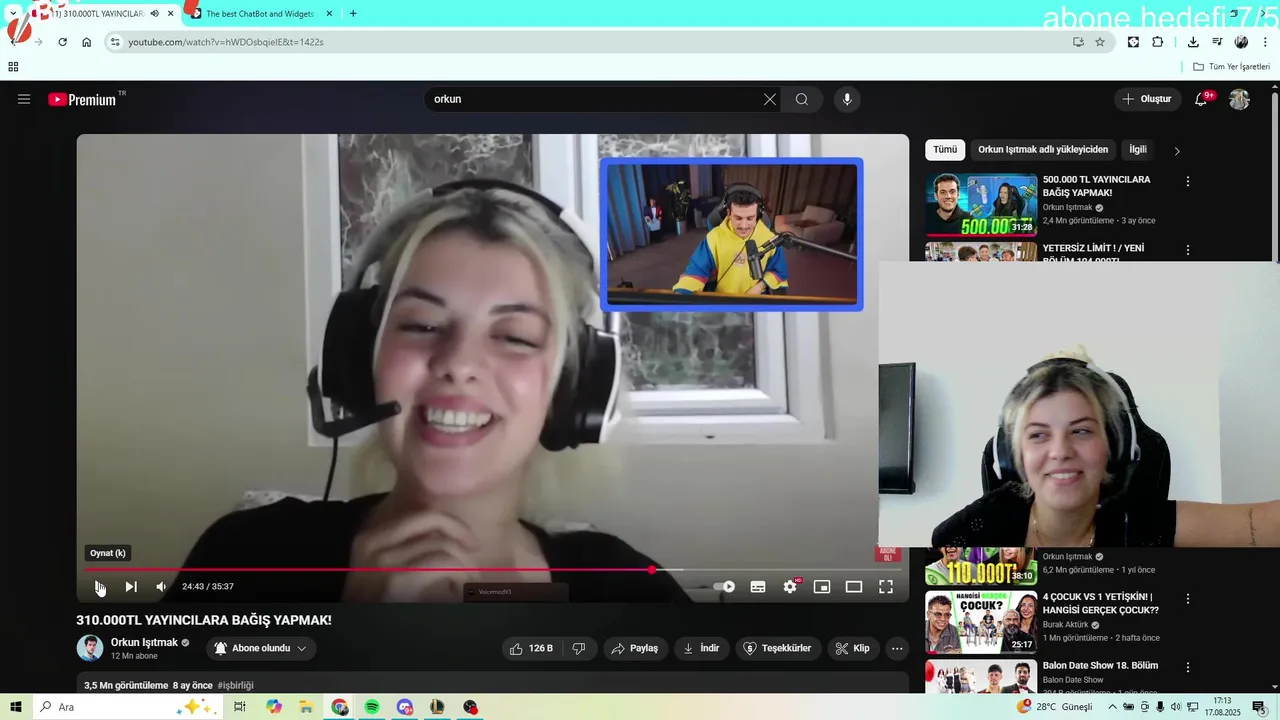Click the Orkun Işıtmak channel avatar
Viewport: 1280px width, 720px height.
click(x=90, y=648)
